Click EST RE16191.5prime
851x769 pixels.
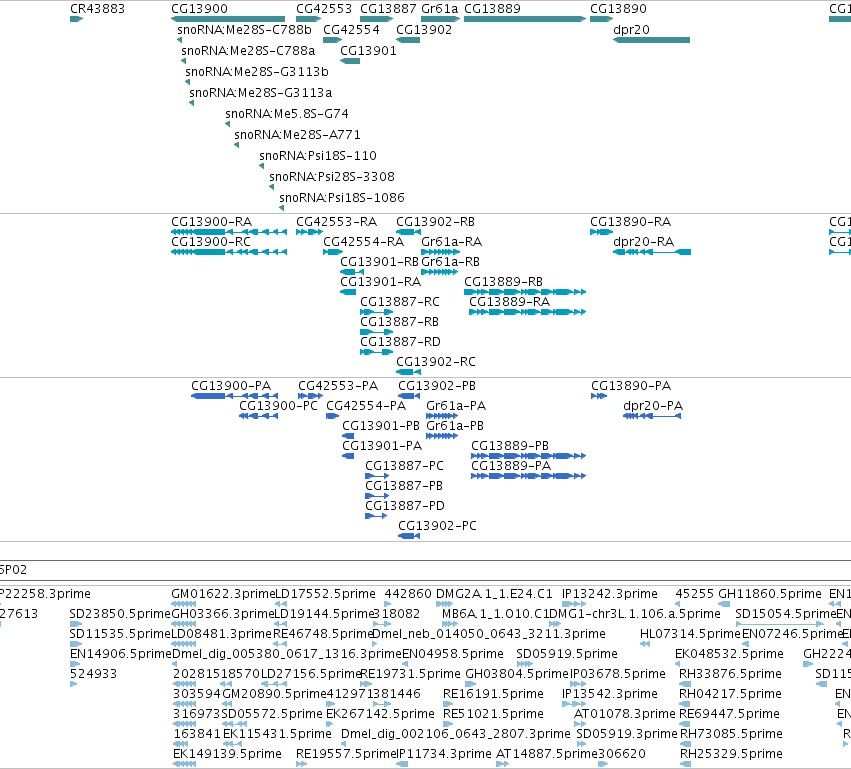pyautogui.click(x=493, y=694)
